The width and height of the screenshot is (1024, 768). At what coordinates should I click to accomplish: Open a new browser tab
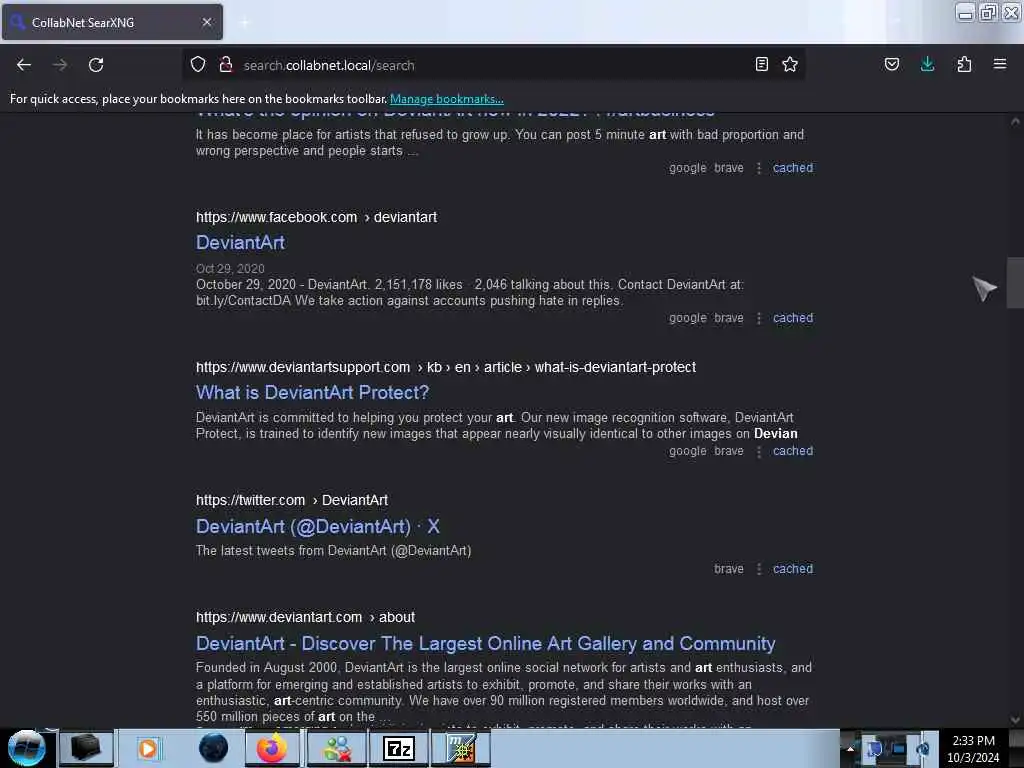click(244, 22)
